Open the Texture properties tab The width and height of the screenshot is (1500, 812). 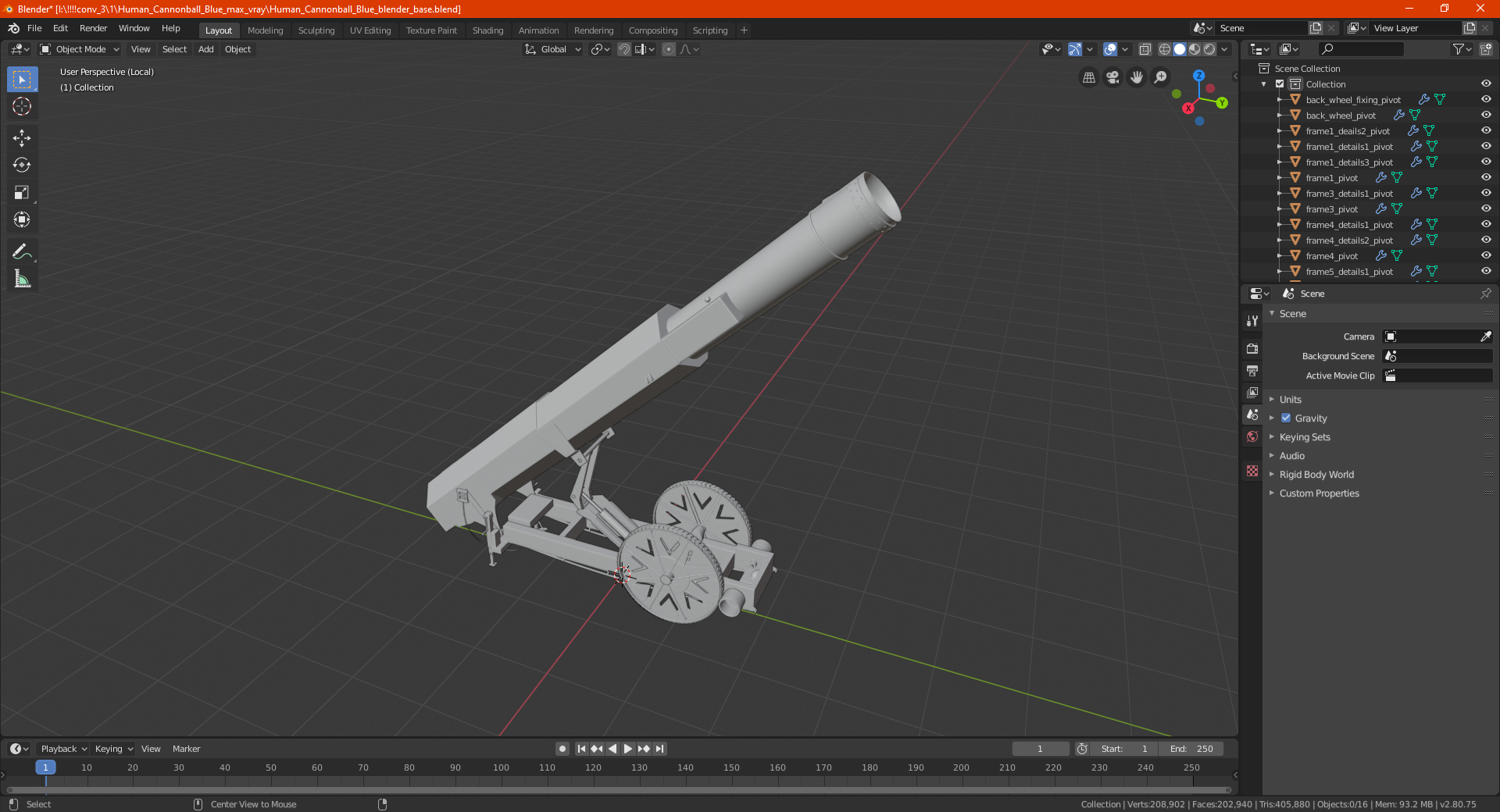click(1252, 471)
